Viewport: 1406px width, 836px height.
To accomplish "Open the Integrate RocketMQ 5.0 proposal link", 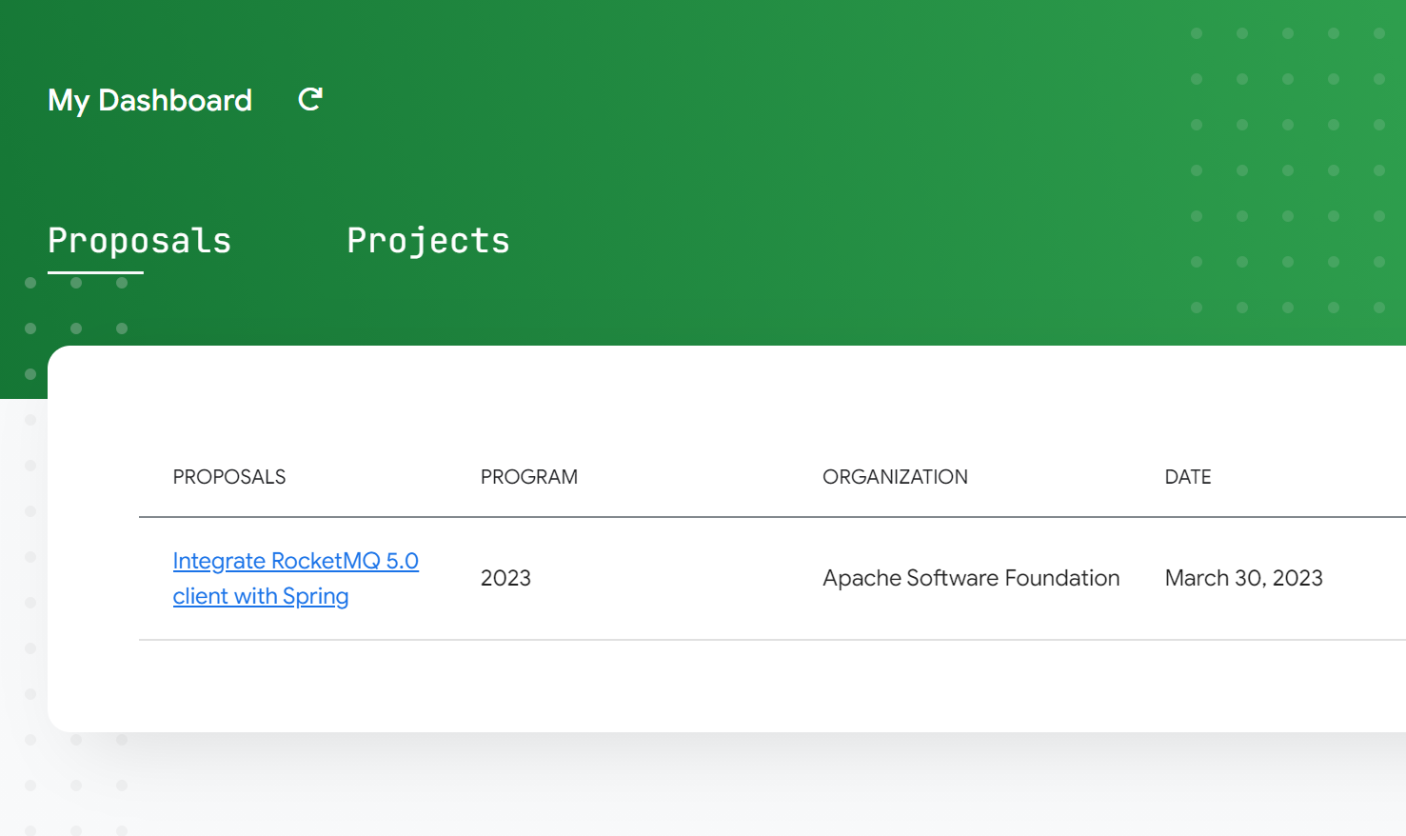I will point(295,578).
